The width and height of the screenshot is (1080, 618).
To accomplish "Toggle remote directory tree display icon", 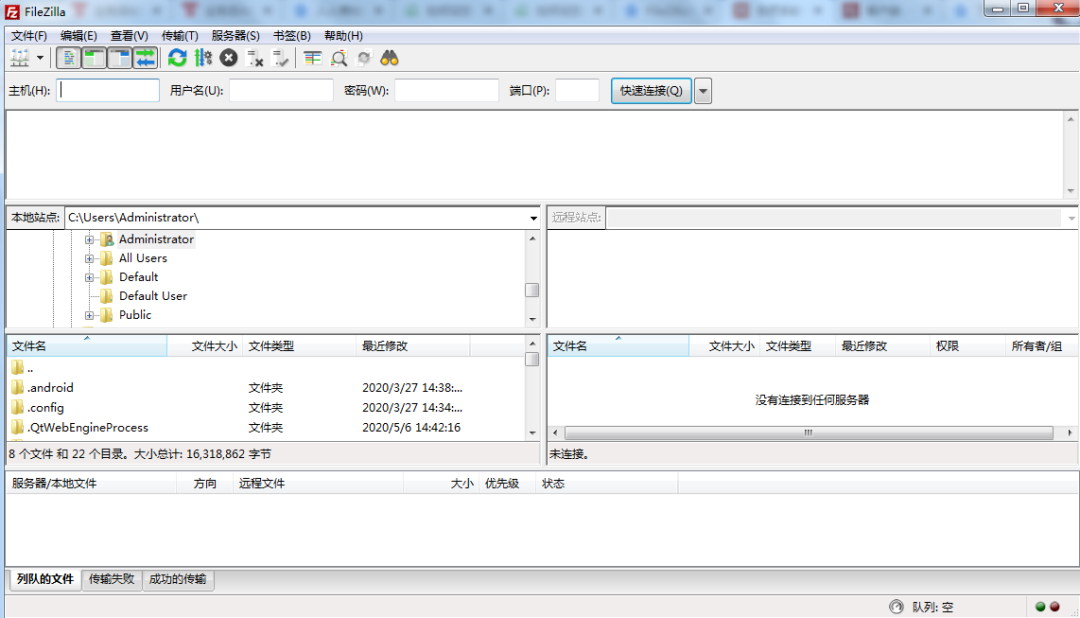I will pos(120,58).
